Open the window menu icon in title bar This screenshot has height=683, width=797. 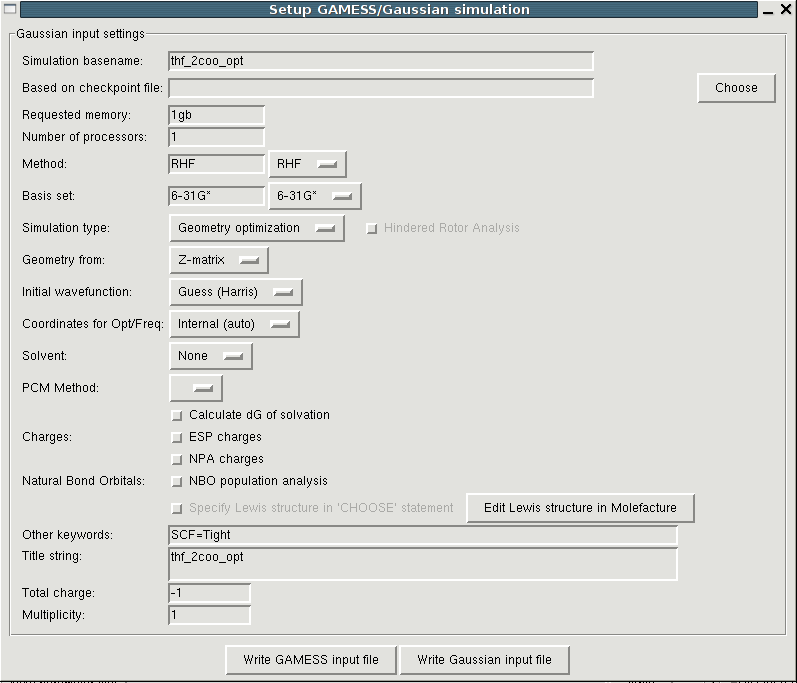10,10
